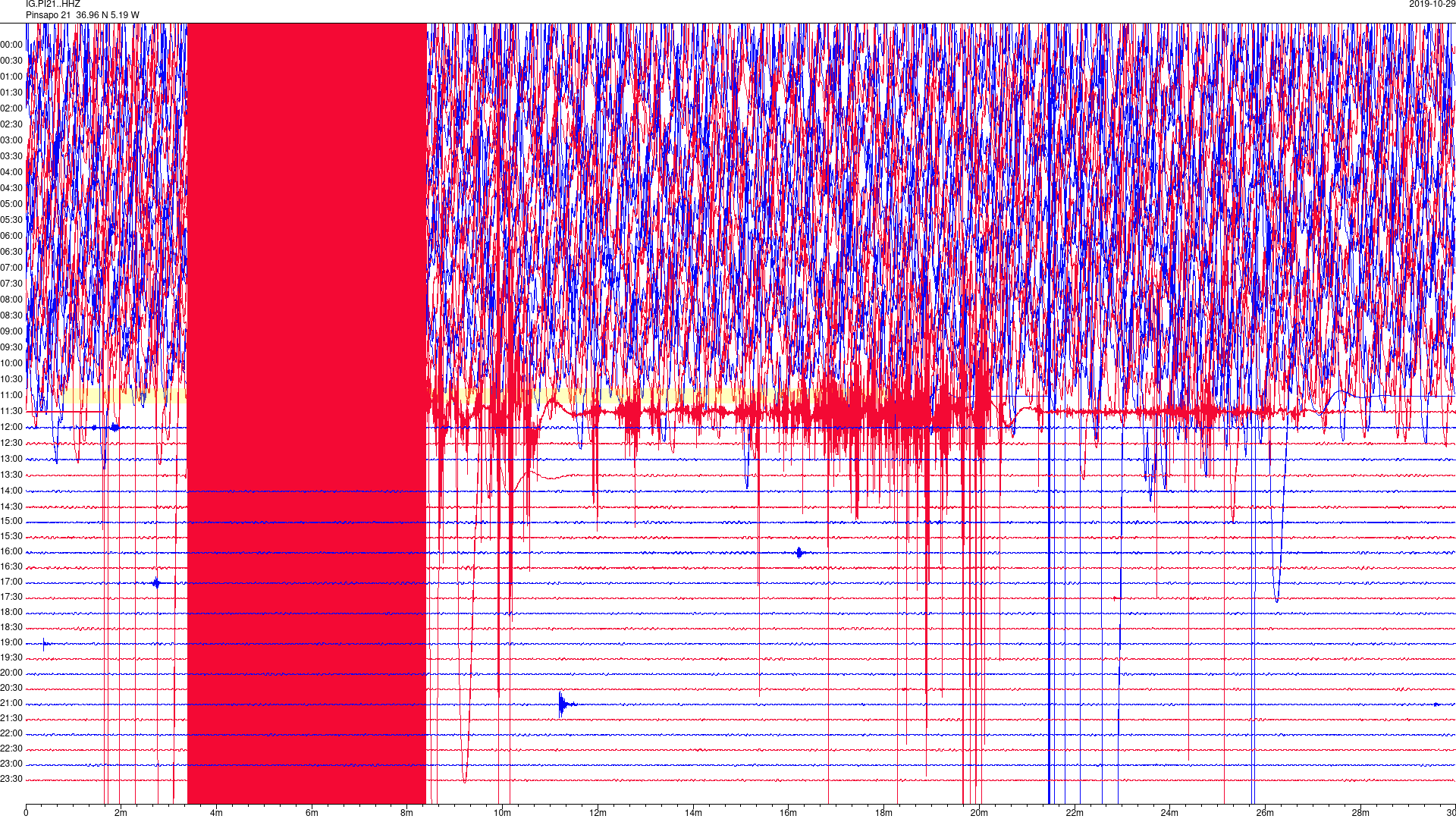
Task: Select the 12:00 time row label
Action: (11, 427)
